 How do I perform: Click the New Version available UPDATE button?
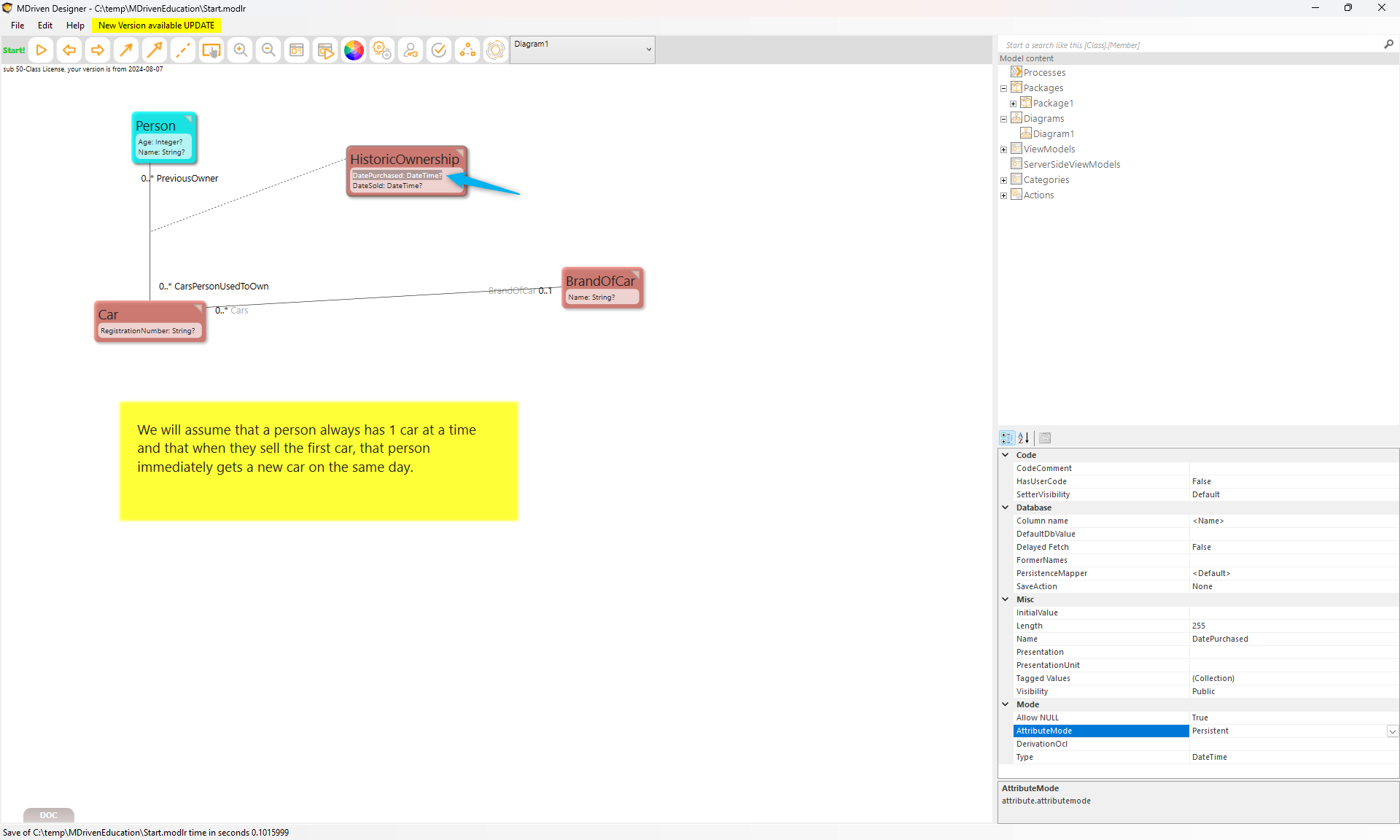click(156, 26)
